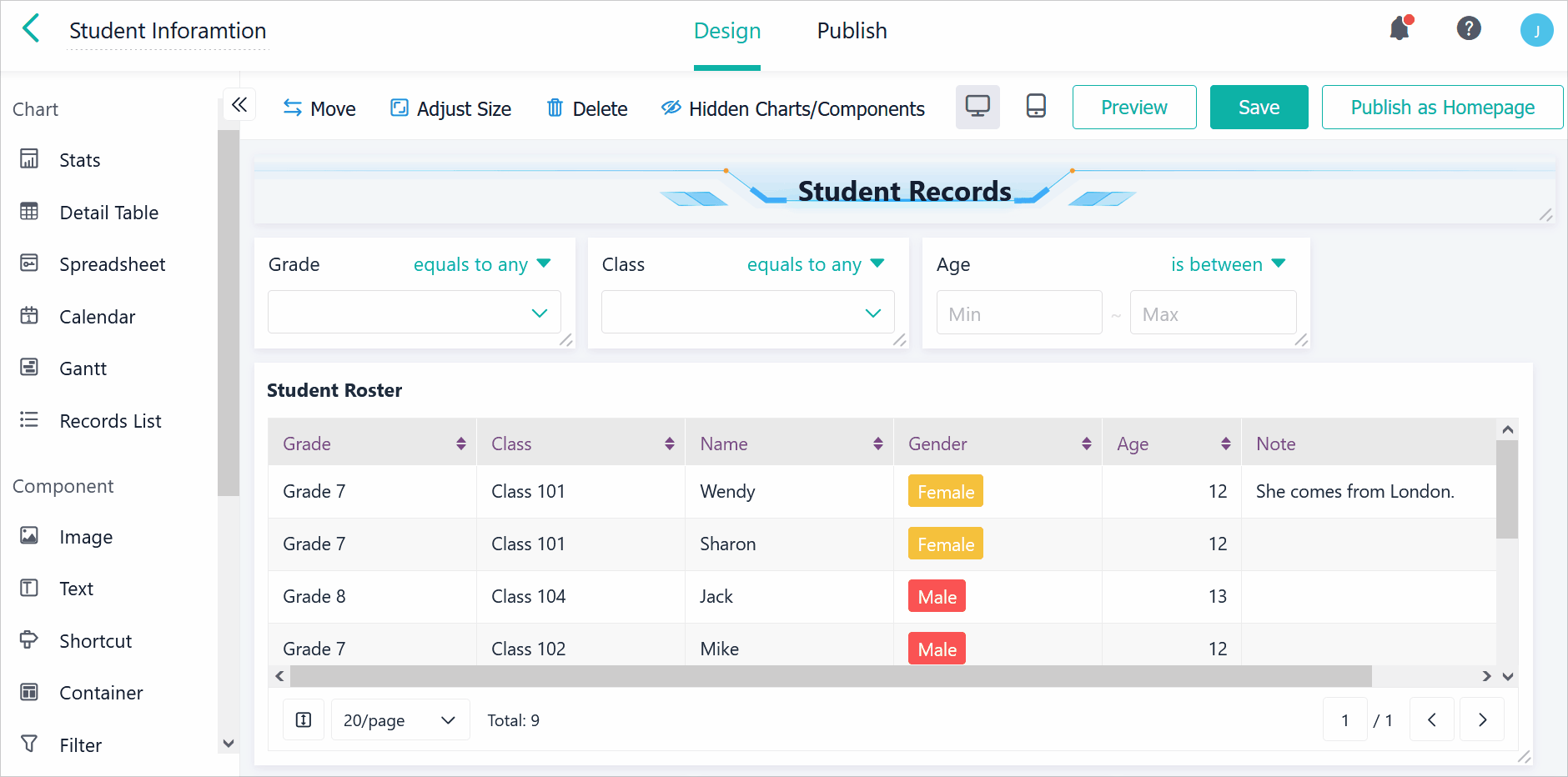
Task: Switch to desktop view layout
Action: [977, 107]
